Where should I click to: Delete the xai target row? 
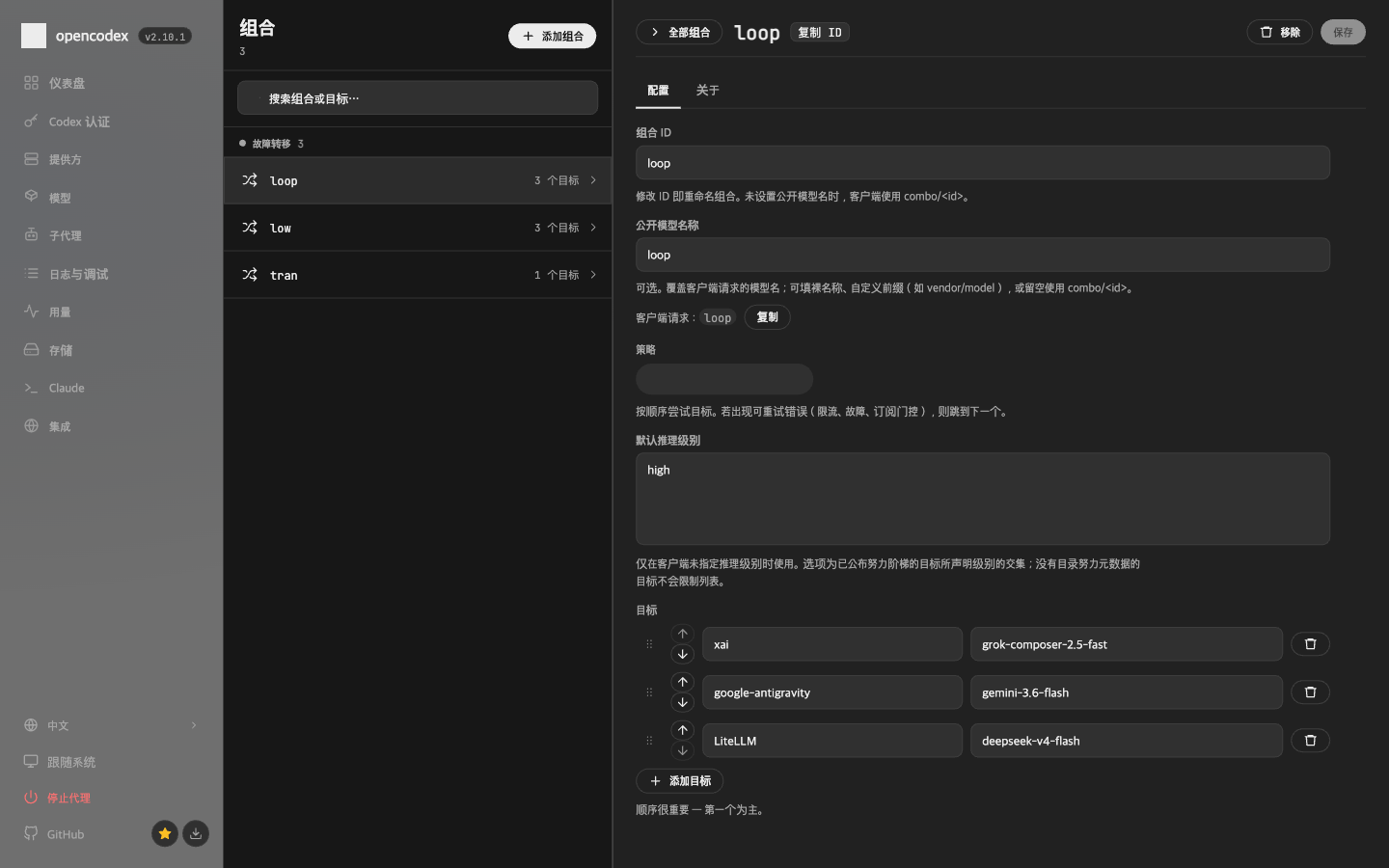point(1310,644)
